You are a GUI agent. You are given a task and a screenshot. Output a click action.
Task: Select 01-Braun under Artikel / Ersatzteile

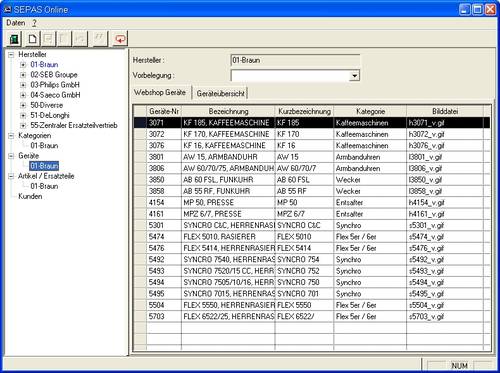pos(44,186)
